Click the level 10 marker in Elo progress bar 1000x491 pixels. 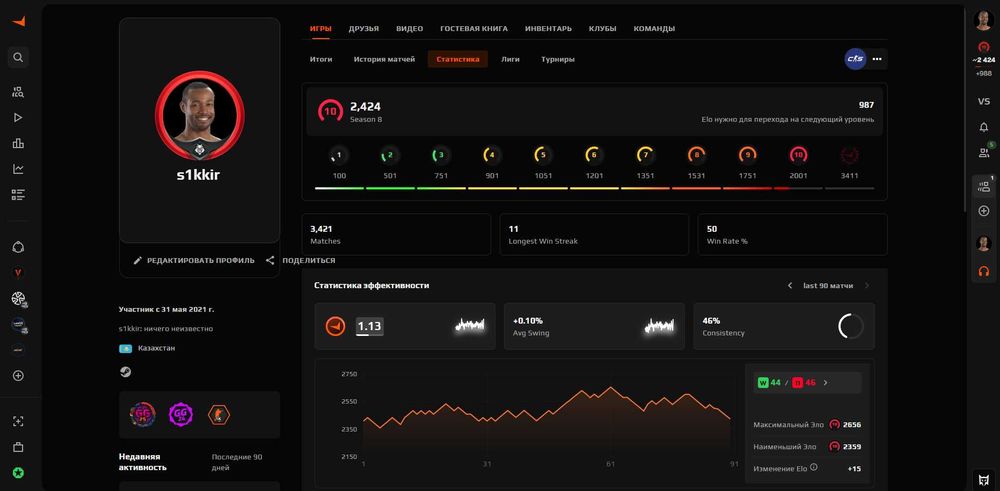coord(798,154)
